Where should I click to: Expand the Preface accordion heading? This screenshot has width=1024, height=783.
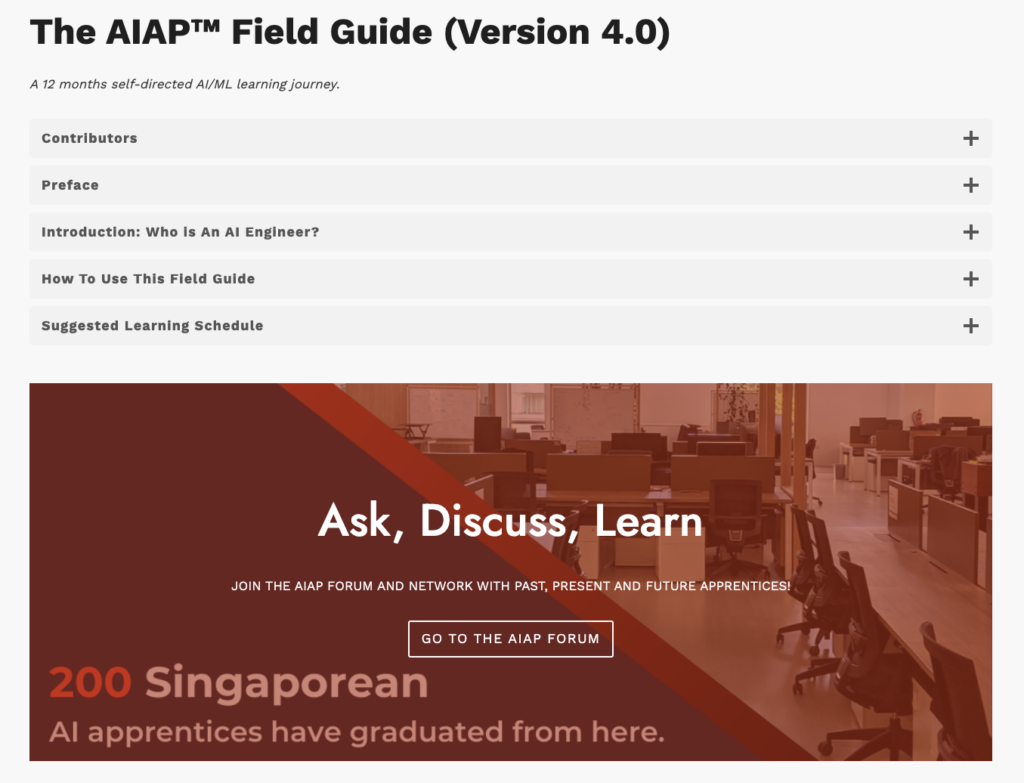pos(511,185)
